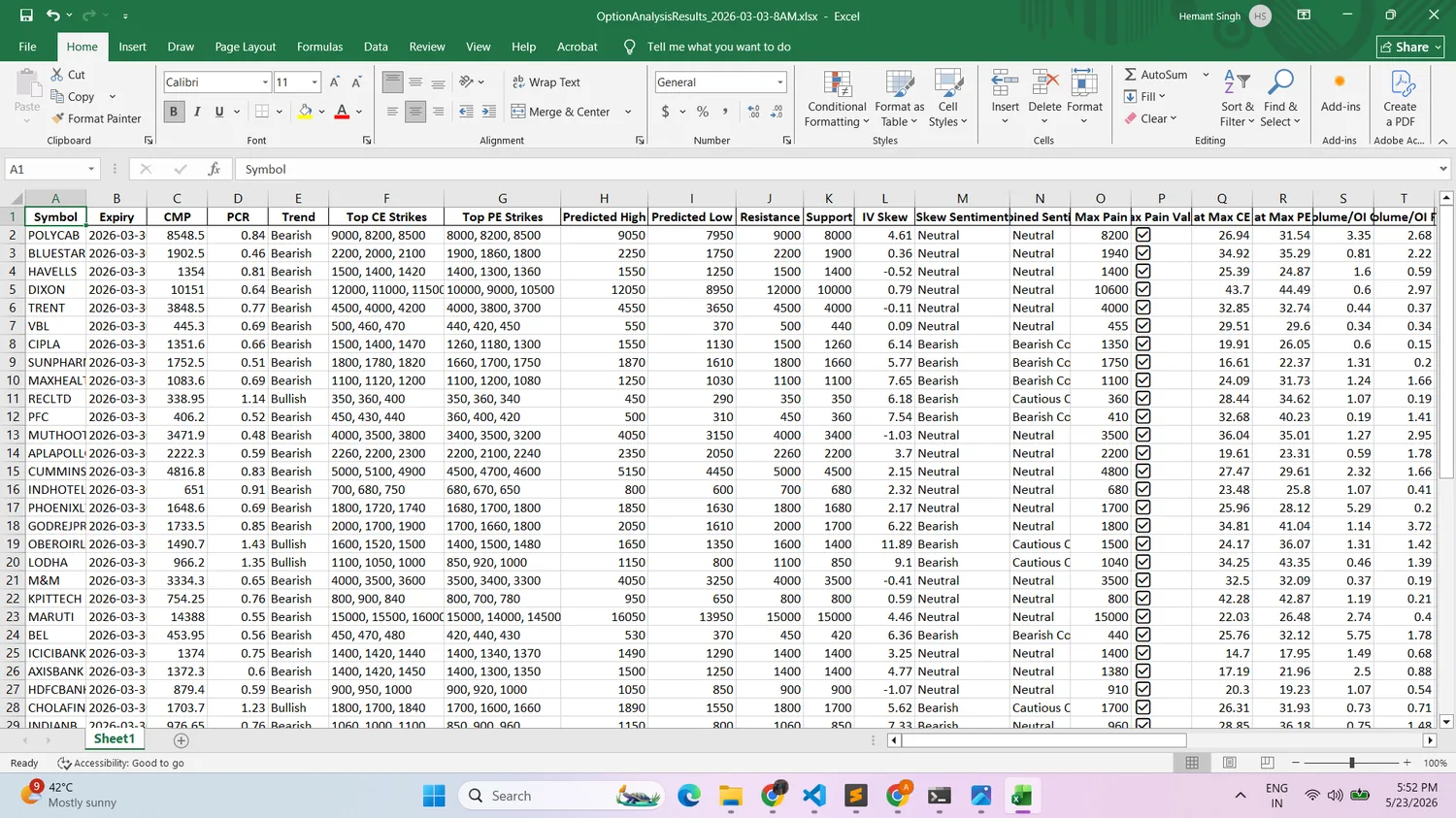Switch to the Data ribbon tab
Image resolution: width=1456 pixels, height=818 pixels.
(376, 47)
